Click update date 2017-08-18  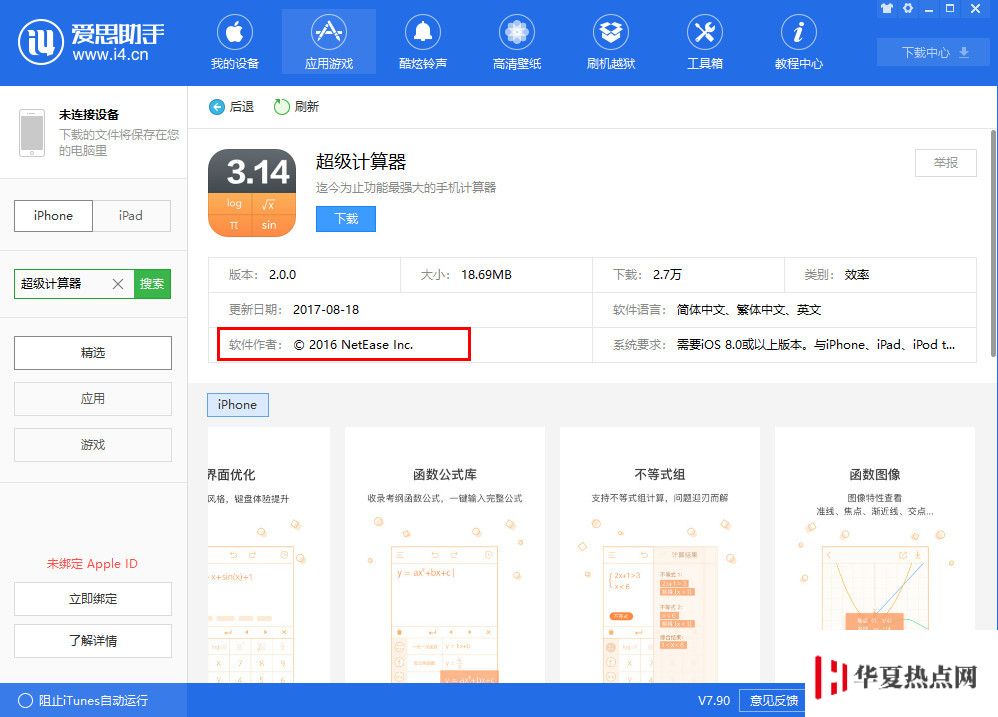326,310
